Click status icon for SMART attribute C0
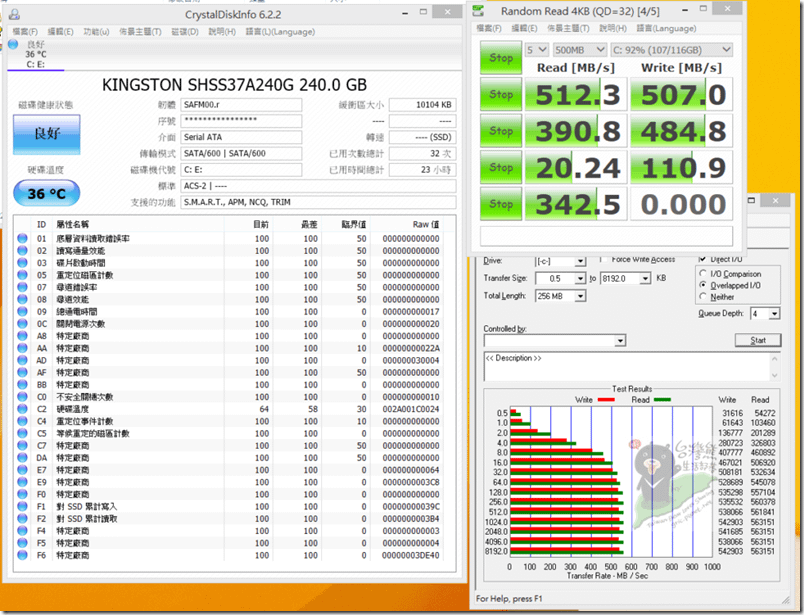This screenshot has width=804, height=615. coord(22,397)
